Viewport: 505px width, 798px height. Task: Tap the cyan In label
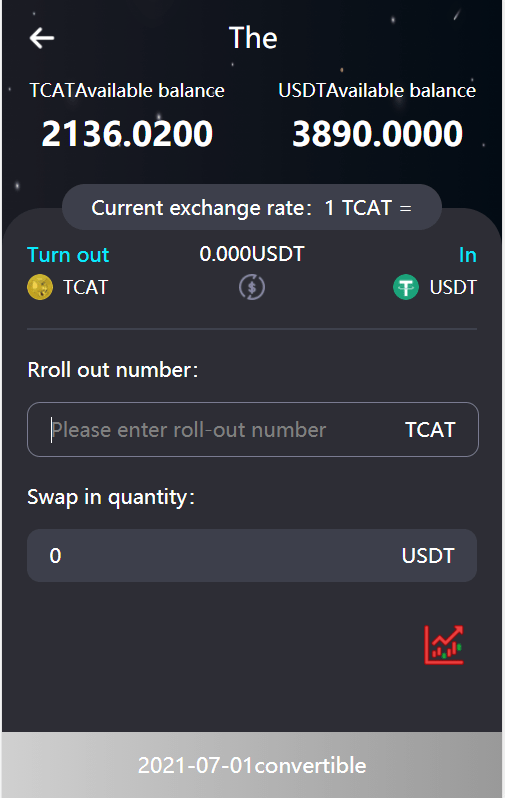click(x=468, y=255)
